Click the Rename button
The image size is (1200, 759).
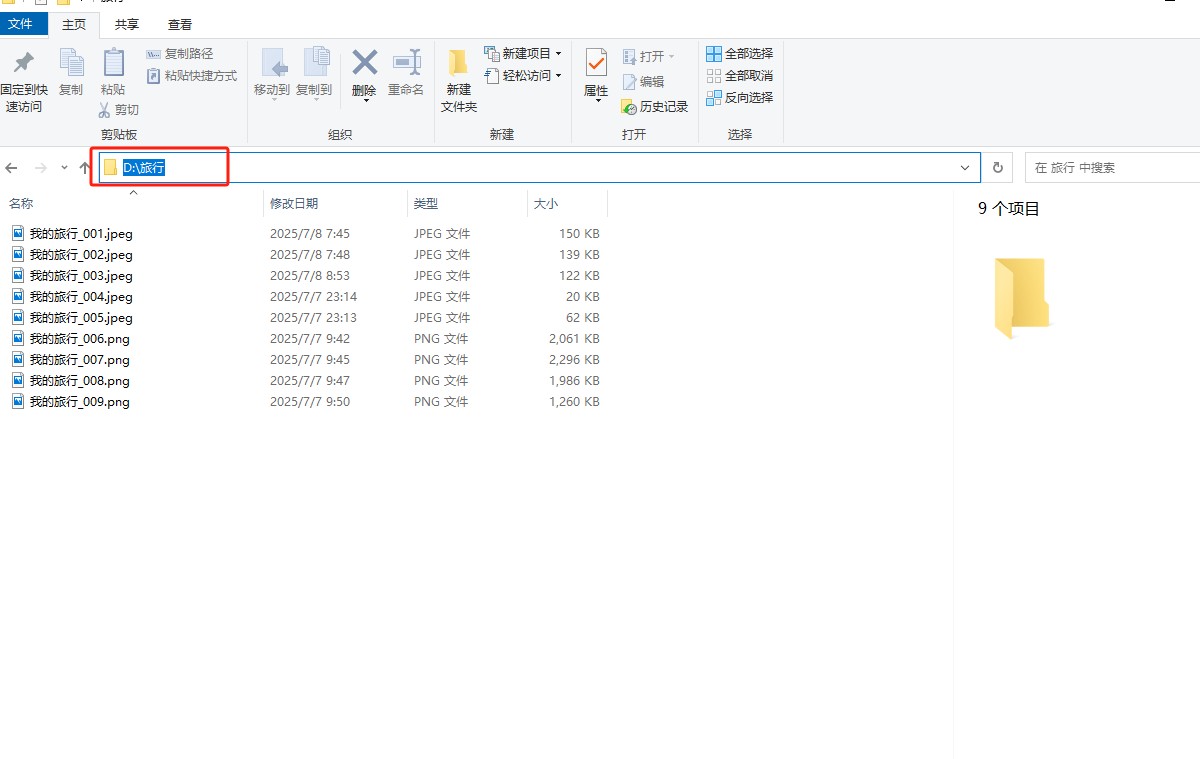click(406, 73)
